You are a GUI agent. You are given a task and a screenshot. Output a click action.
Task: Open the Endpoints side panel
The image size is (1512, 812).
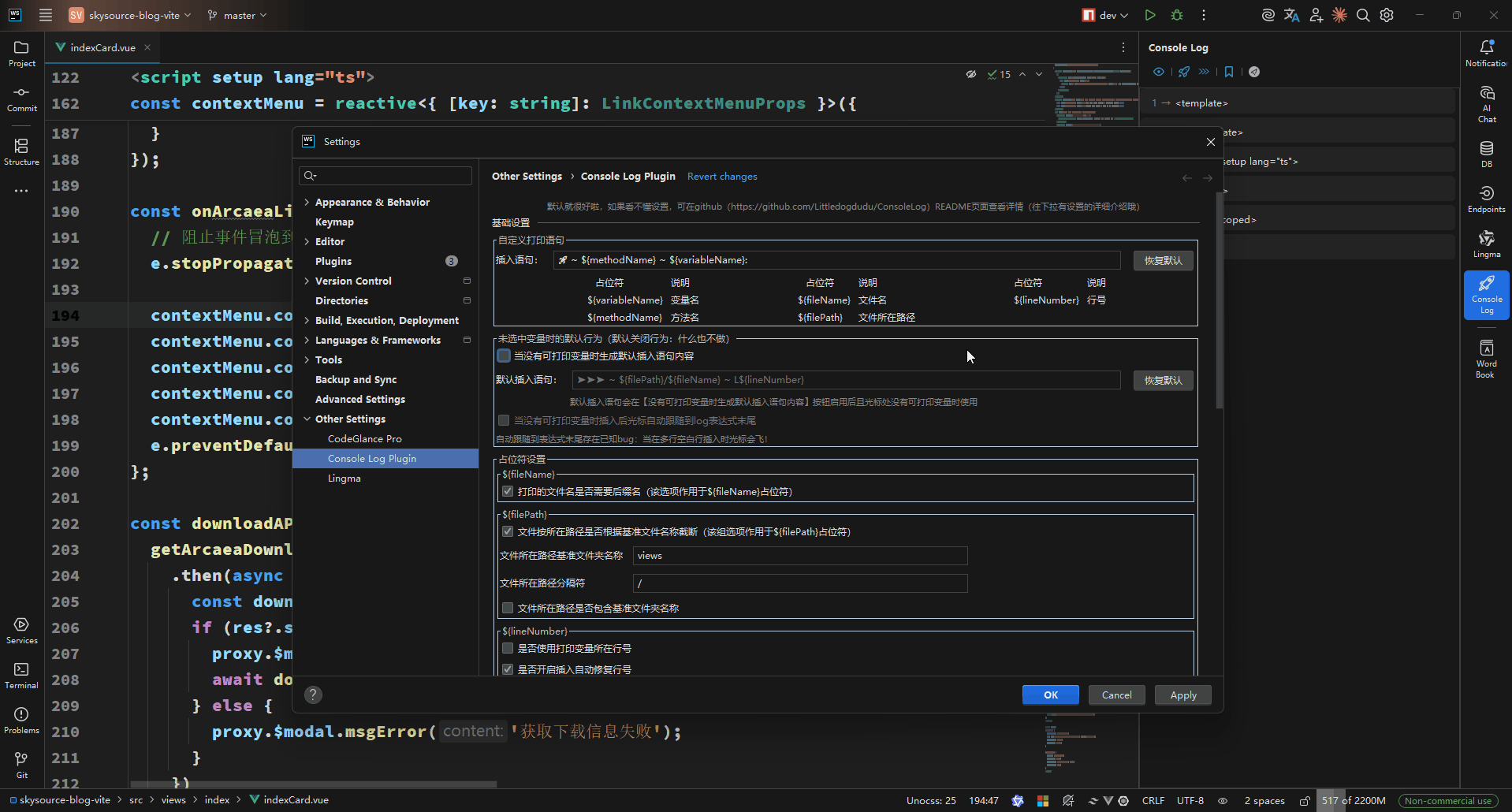click(1486, 199)
